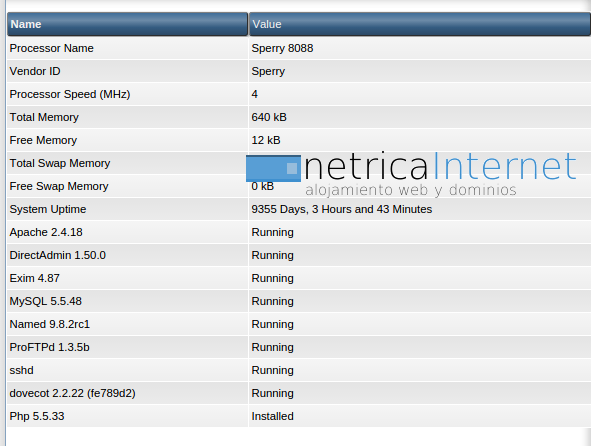Click the MySQL 5.5.48 service label
This screenshot has height=446, width=591.
(x=45, y=301)
